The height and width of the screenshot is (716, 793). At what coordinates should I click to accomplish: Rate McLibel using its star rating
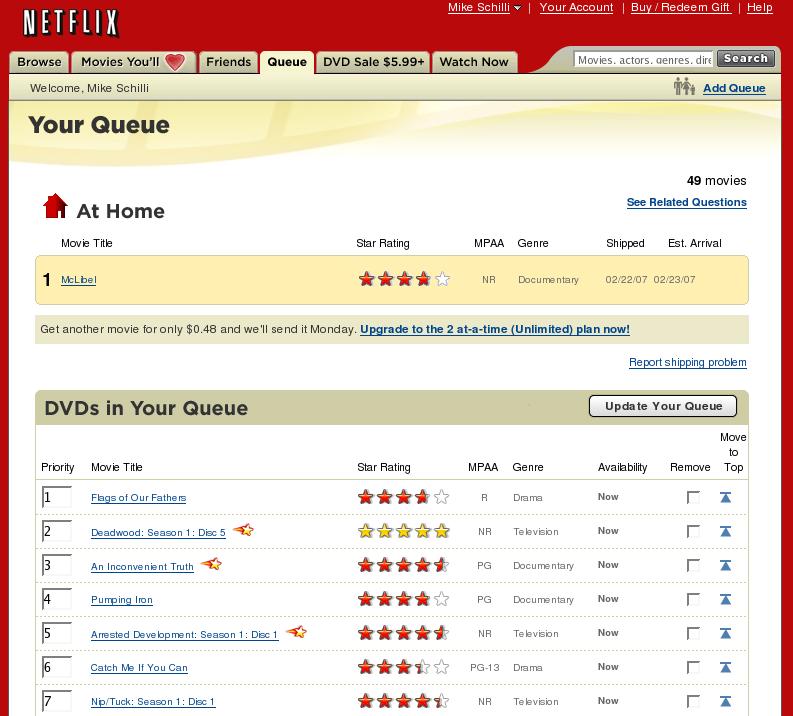tap(404, 280)
